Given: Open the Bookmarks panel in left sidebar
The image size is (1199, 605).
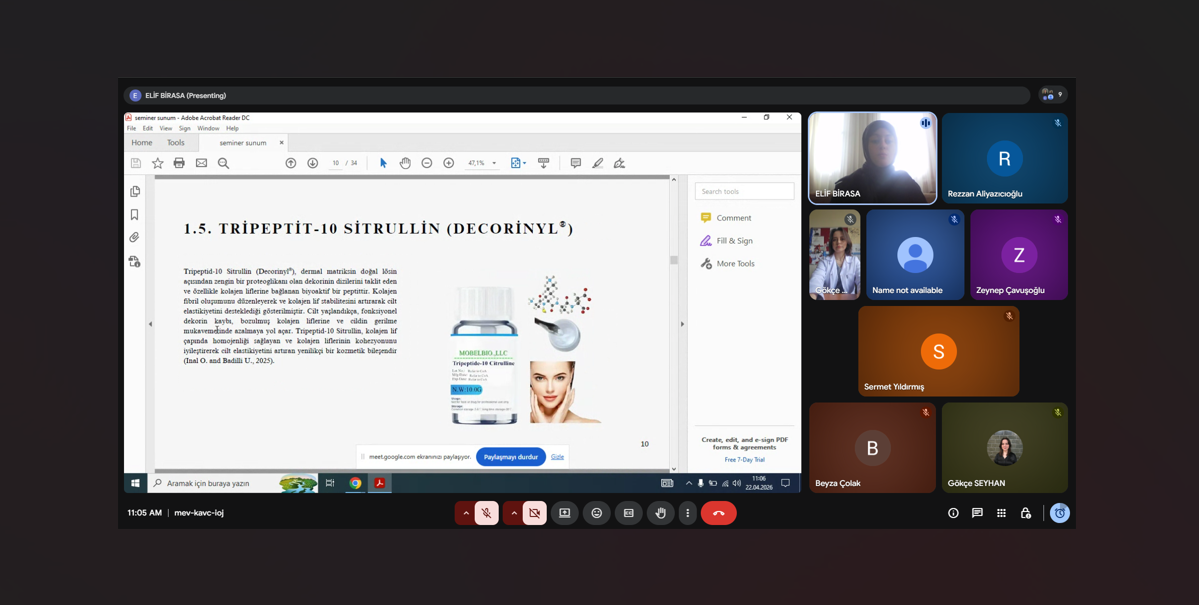Looking at the screenshot, I should tap(135, 215).
